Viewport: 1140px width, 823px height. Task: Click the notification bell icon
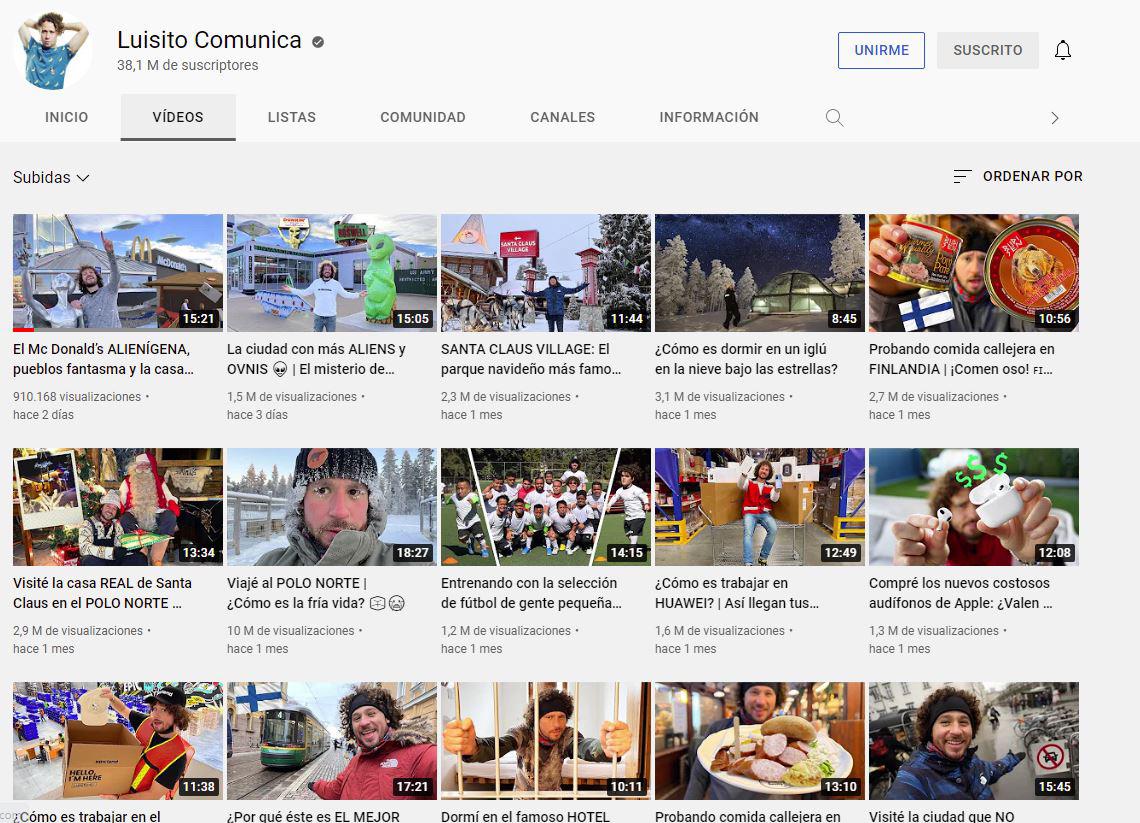click(x=1063, y=50)
